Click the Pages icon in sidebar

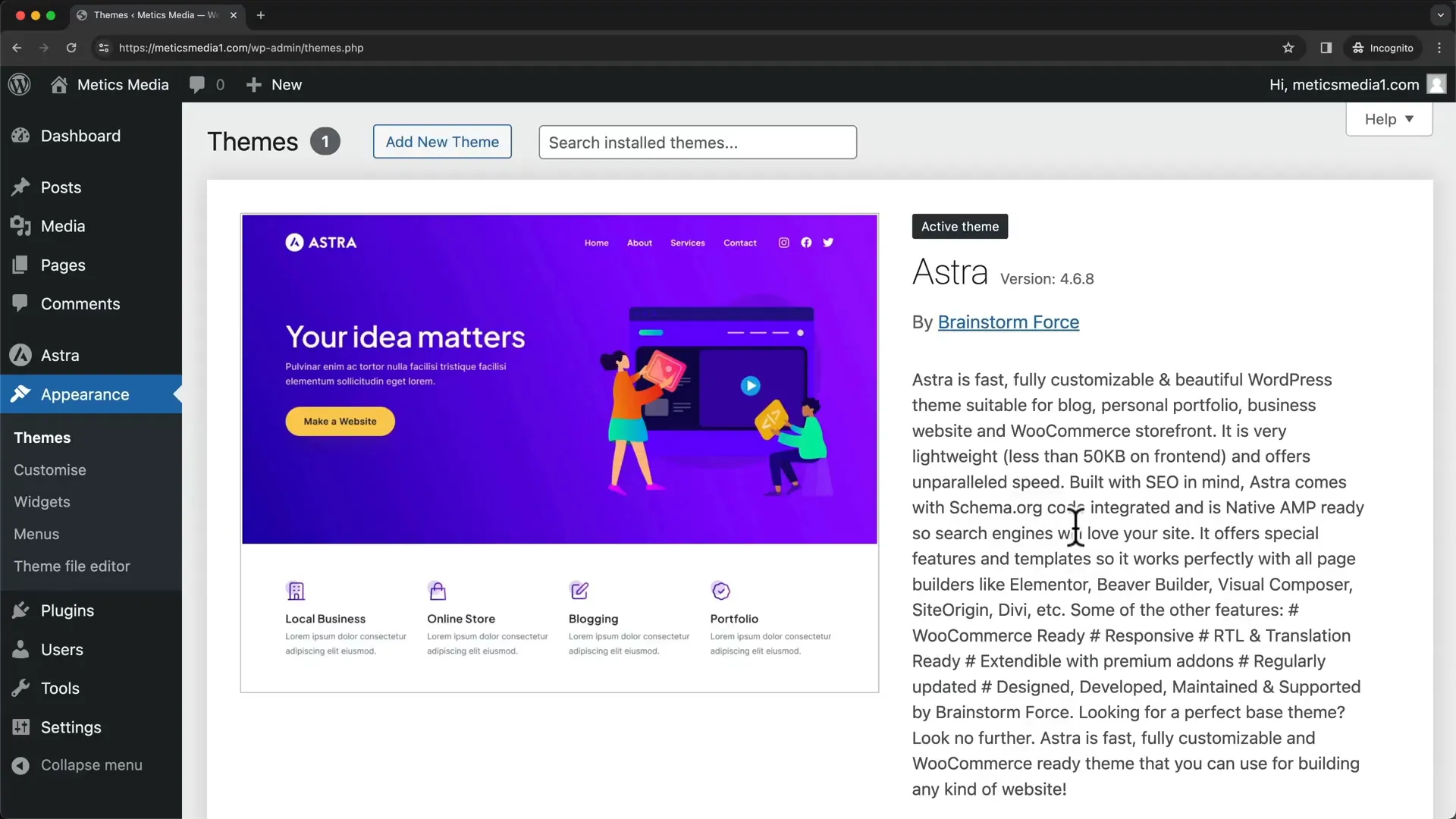point(20,265)
